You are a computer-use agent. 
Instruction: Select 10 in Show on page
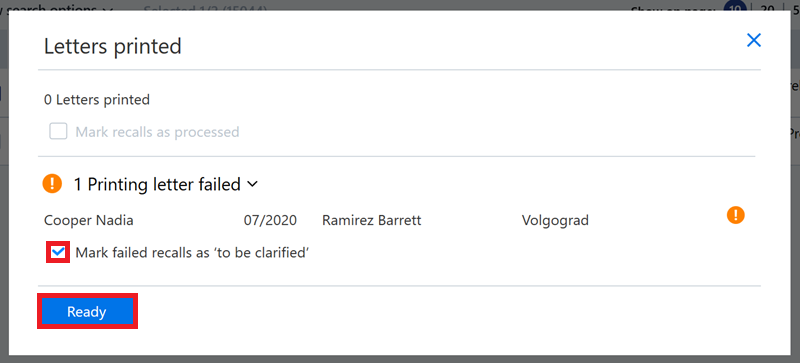734,5
